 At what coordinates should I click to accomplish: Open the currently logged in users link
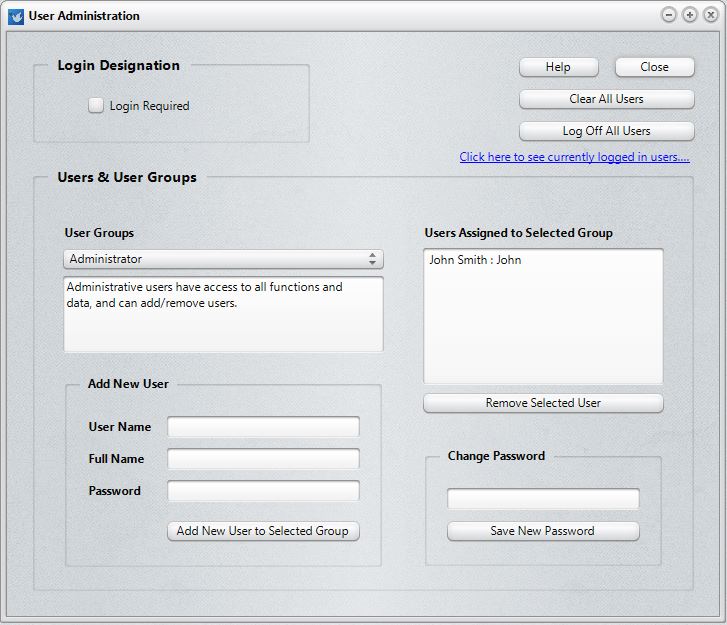tap(574, 157)
